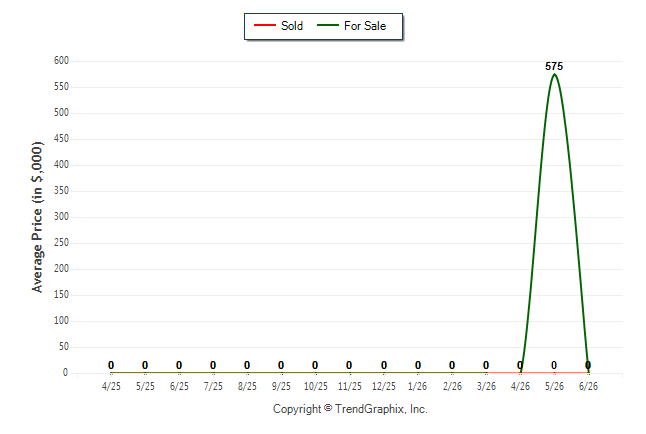Click the For Sale legend entry
The width and height of the screenshot is (646, 434).
[x=351, y=26]
